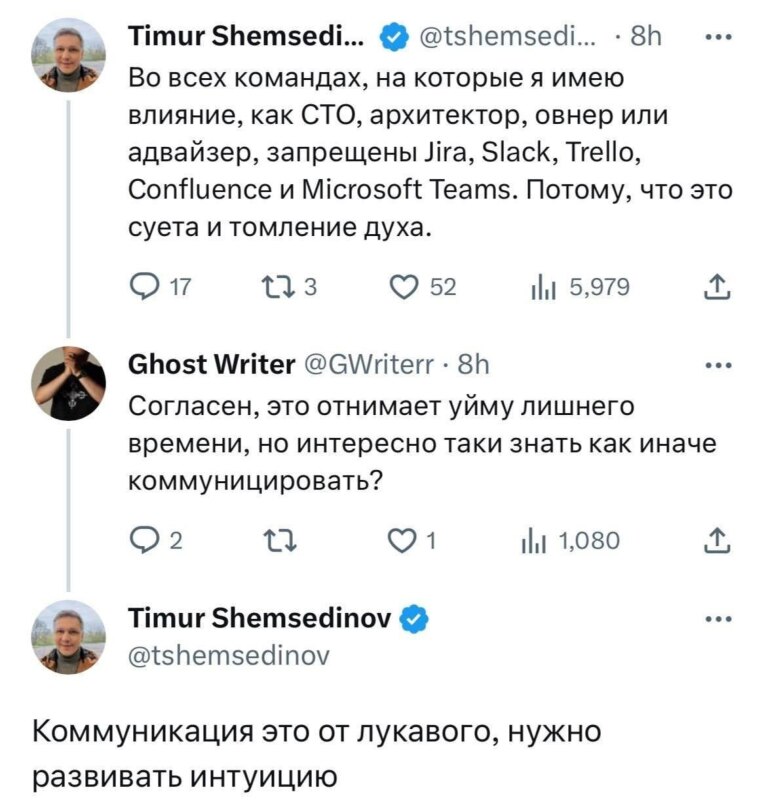Open Timur's avatar on the bottom tweet
The height and width of the screenshot is (807, 766).
(68, 636)
